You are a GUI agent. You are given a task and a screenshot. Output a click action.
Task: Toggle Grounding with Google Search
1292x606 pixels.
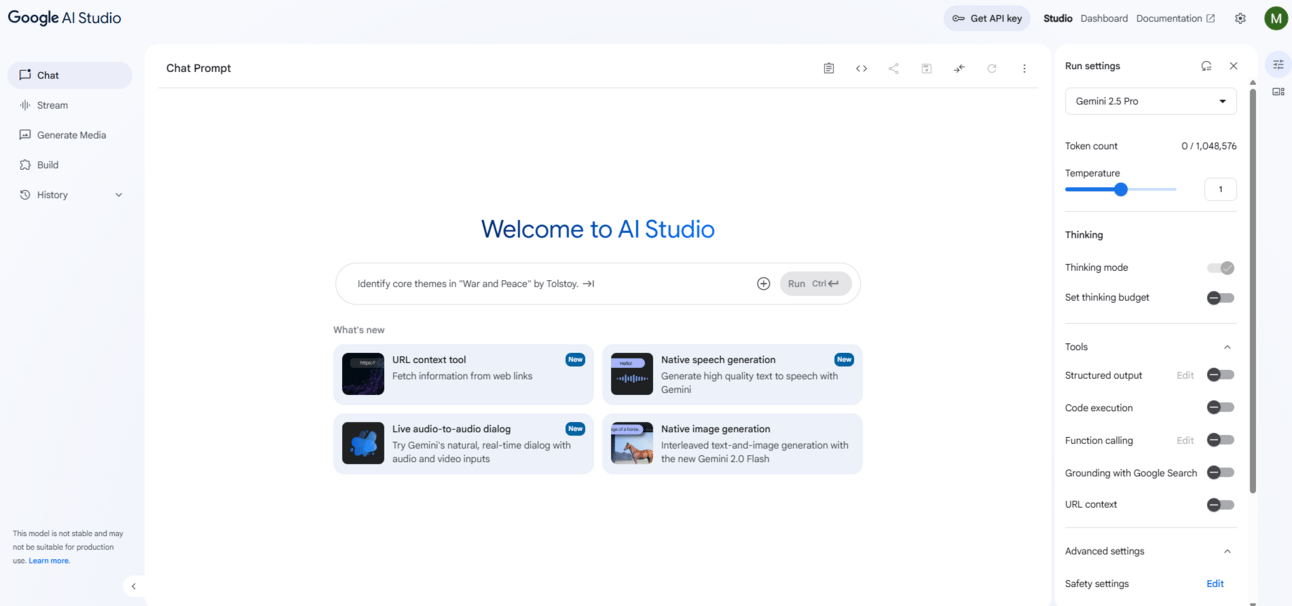click(1220, 472)
